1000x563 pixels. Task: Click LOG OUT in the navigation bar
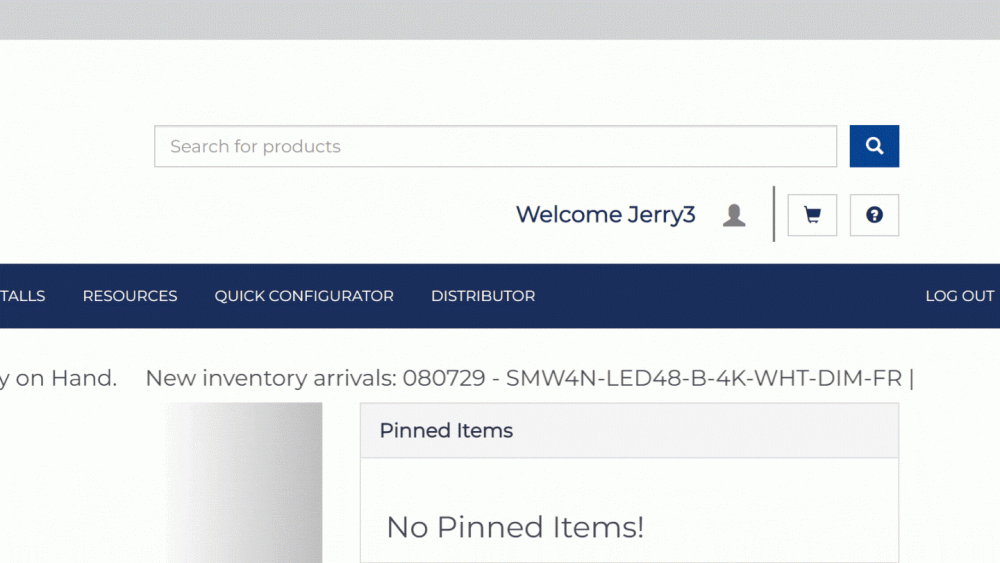959,296
